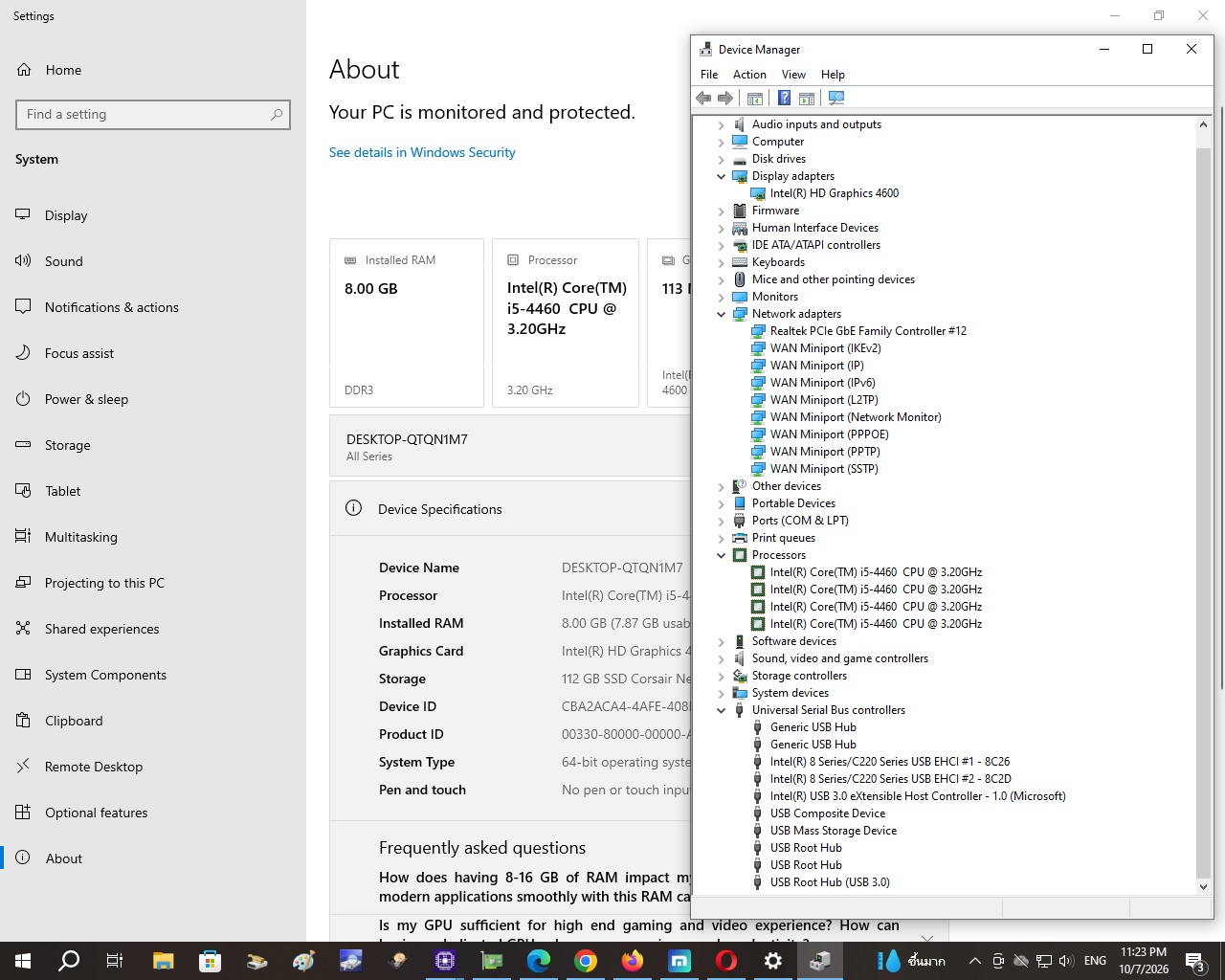
Task: Open Task View from the taskbar
Action: [x=115, y=961]
